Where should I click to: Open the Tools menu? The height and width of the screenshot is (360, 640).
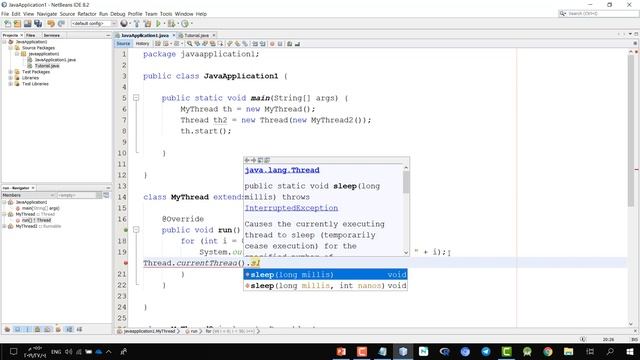(x=166, y=14)
